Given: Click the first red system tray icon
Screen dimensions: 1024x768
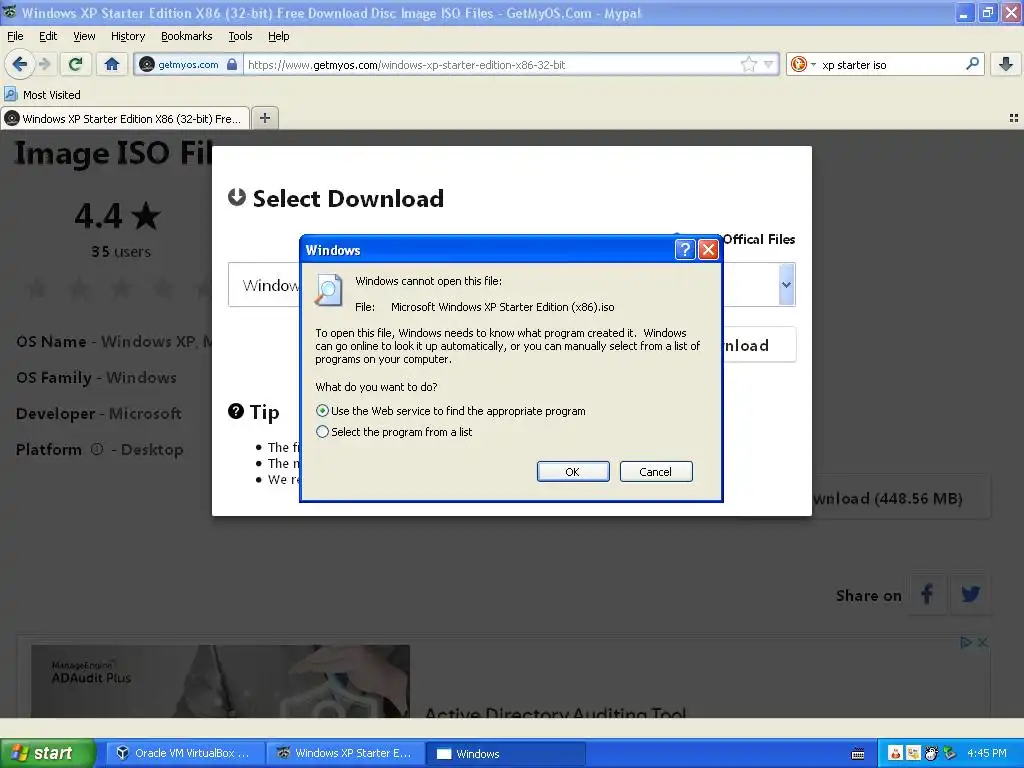Looking at the screenshot, I should (x=895, y=753).
